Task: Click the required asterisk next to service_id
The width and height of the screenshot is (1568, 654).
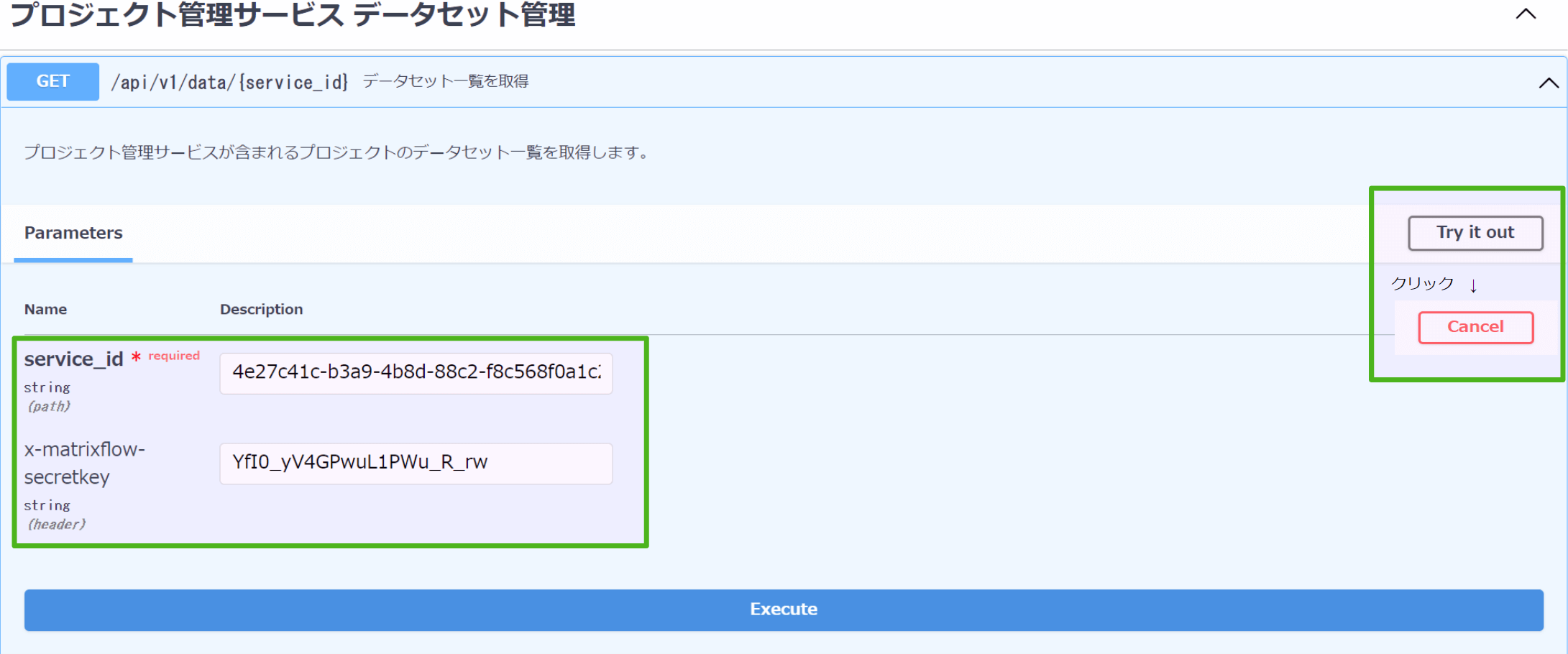Action: pos(136,357)
